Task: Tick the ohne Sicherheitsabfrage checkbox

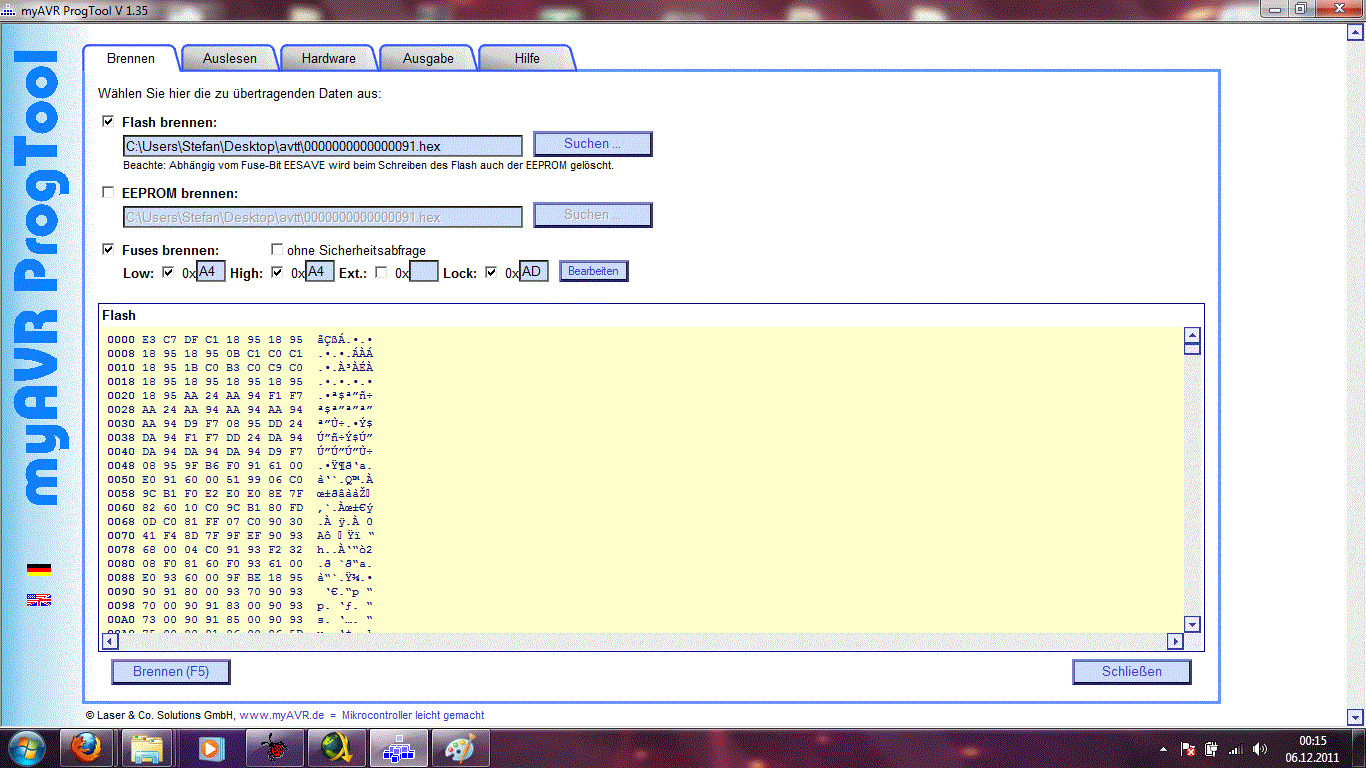Action: [x=277, y=249]
